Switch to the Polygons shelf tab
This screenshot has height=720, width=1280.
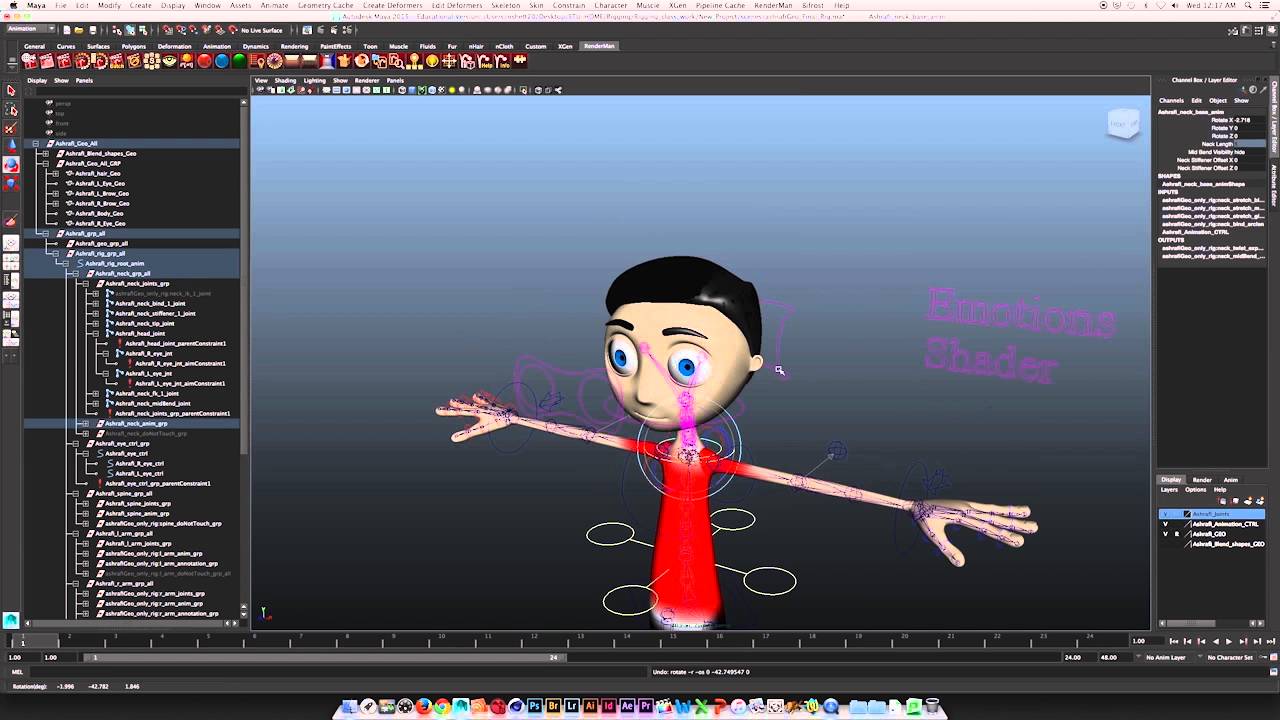coord(133,46)
